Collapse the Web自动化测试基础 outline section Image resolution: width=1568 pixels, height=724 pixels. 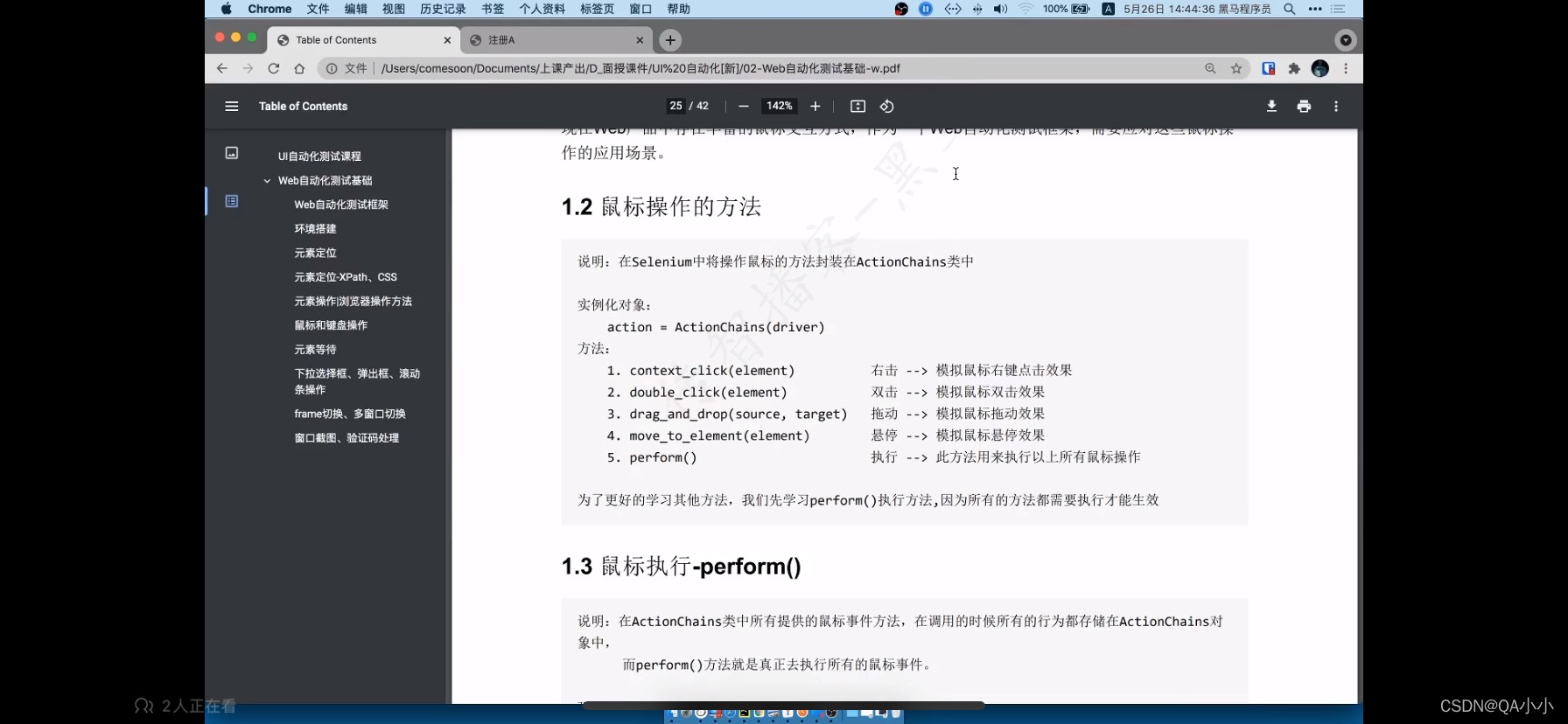[267, 181]
